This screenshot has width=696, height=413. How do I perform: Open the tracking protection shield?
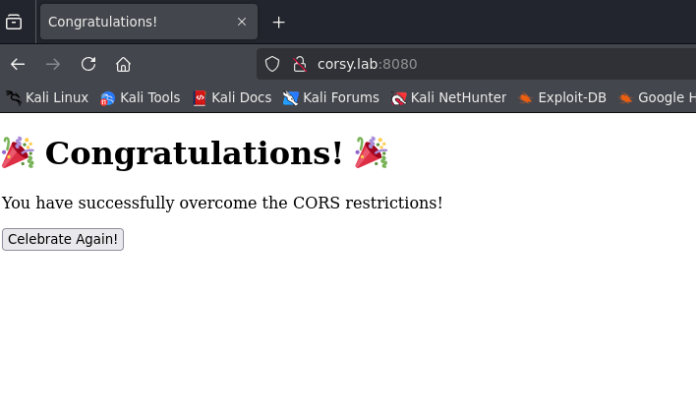tap(272, 64)
